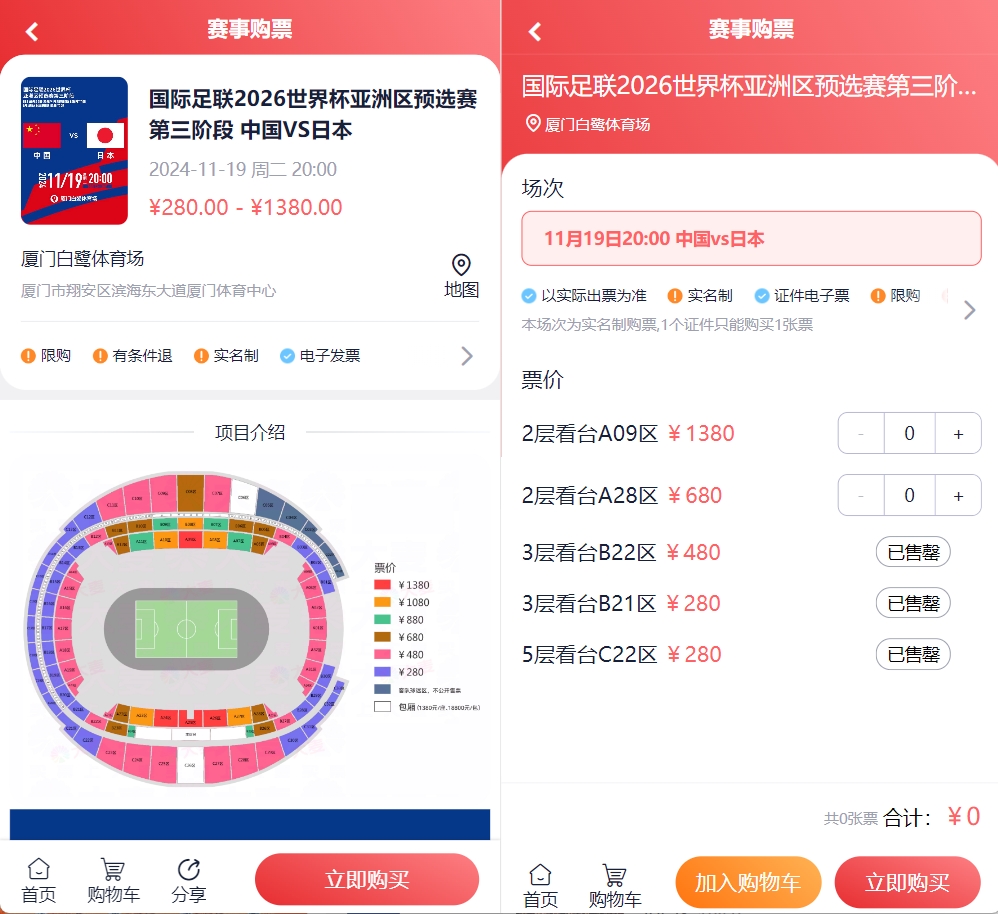Image resolution: width=998 pixels, height=914 pixels.
Task: Click 加入购物车 button
Action: tap(748, 883)
